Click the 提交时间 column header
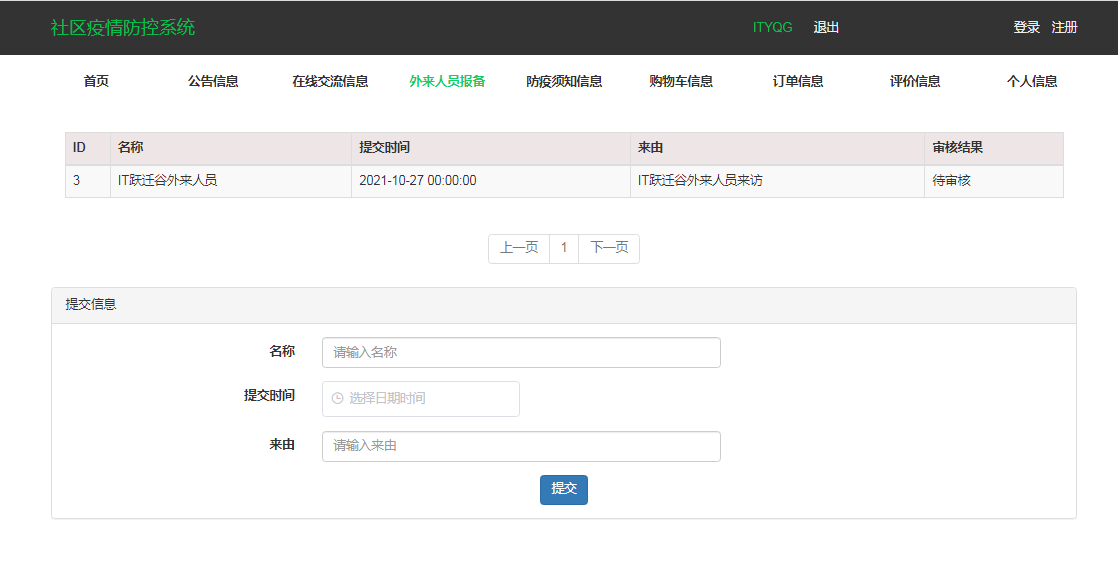Image resolution: width=1118 pixels, height=585 pixels. 491,148
